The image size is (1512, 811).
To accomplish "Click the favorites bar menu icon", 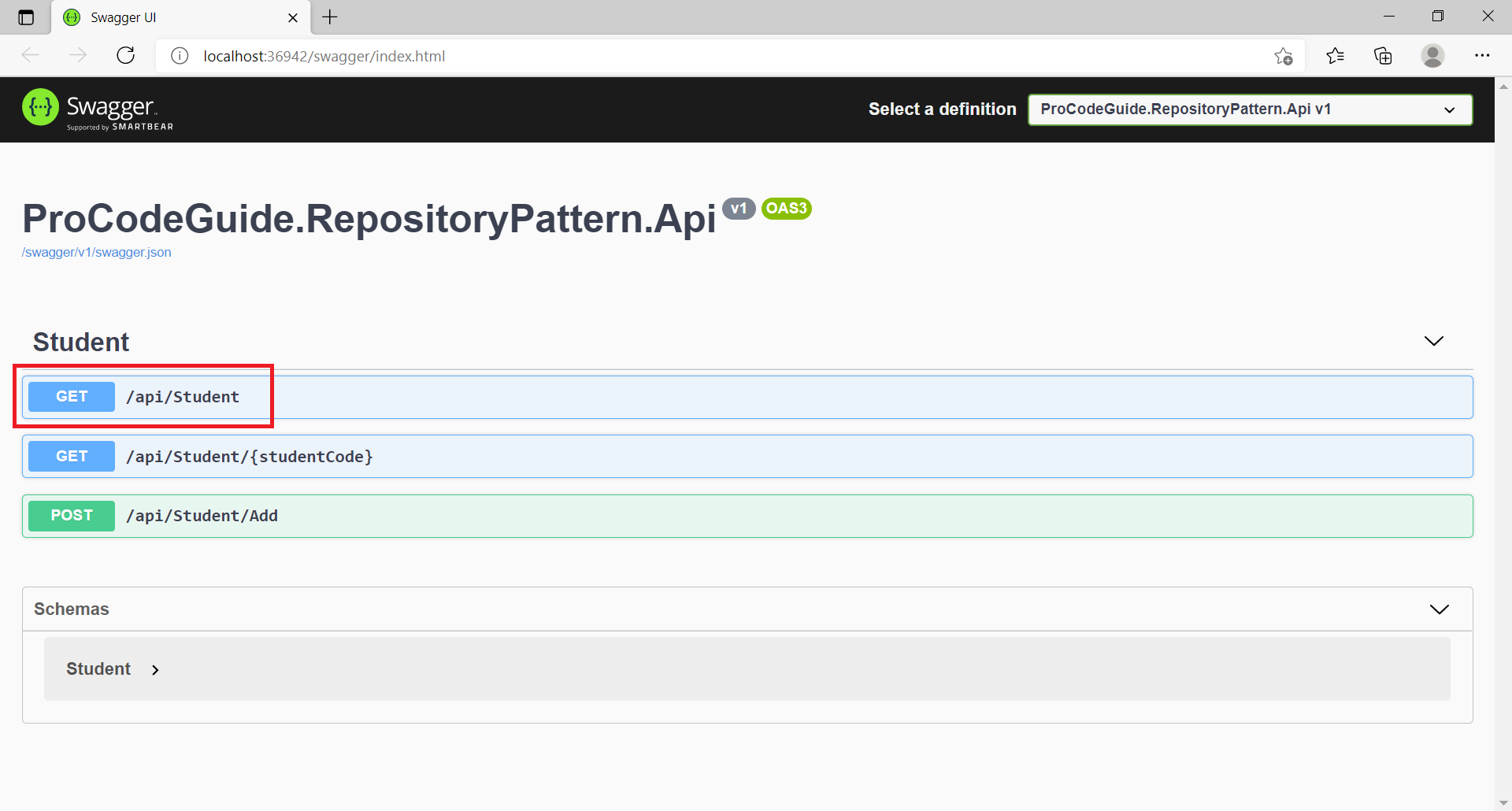I will (1335, 56).
